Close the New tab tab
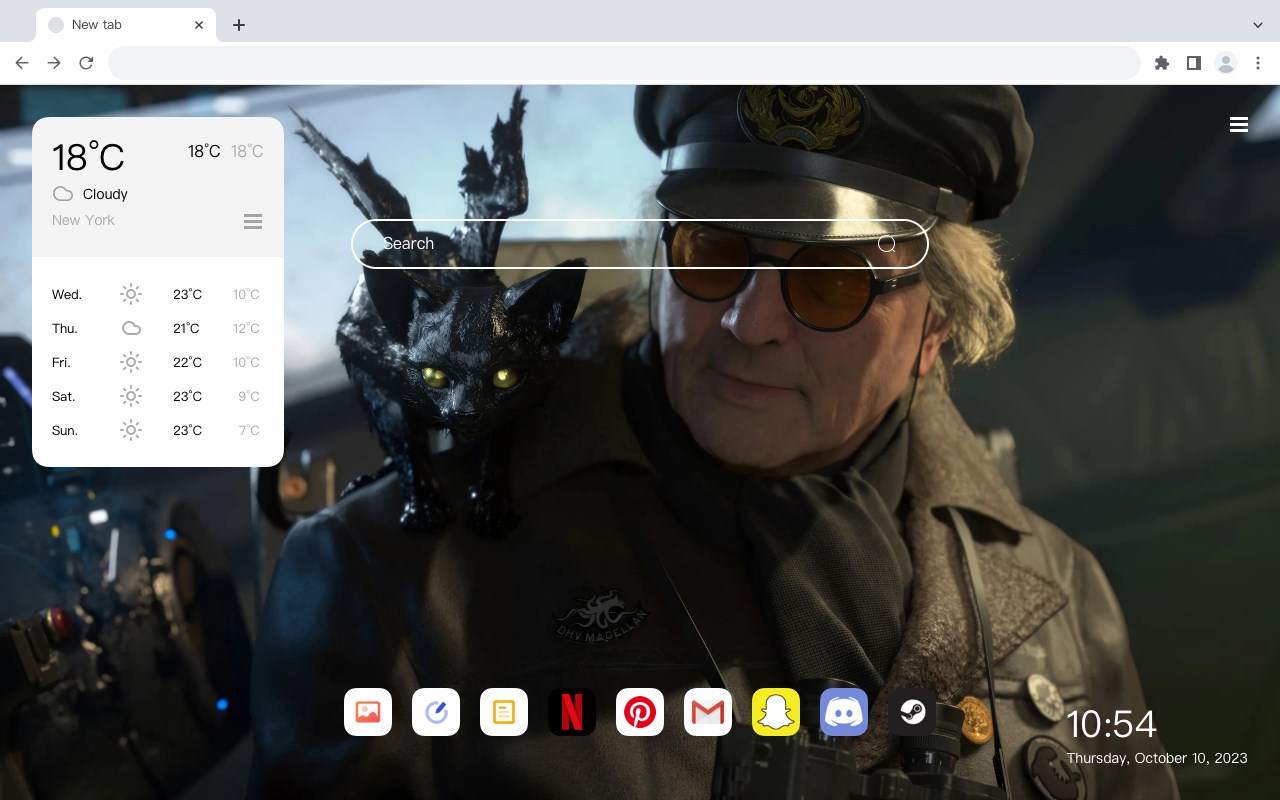The width and height of the screenshot is (1280, 800). click(199, 25)
